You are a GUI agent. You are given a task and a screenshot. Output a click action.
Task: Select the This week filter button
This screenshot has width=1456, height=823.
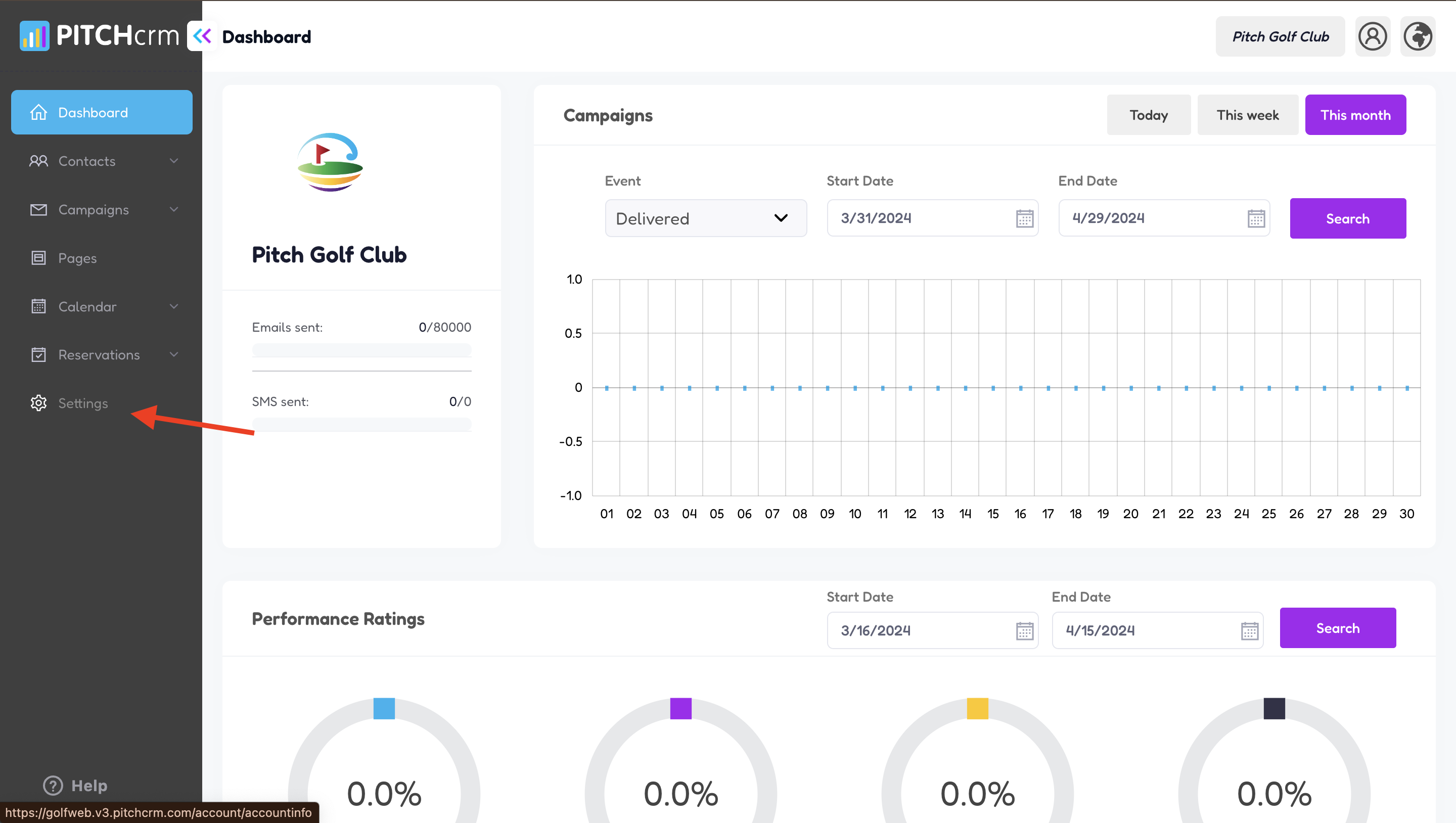(1247, 115)
